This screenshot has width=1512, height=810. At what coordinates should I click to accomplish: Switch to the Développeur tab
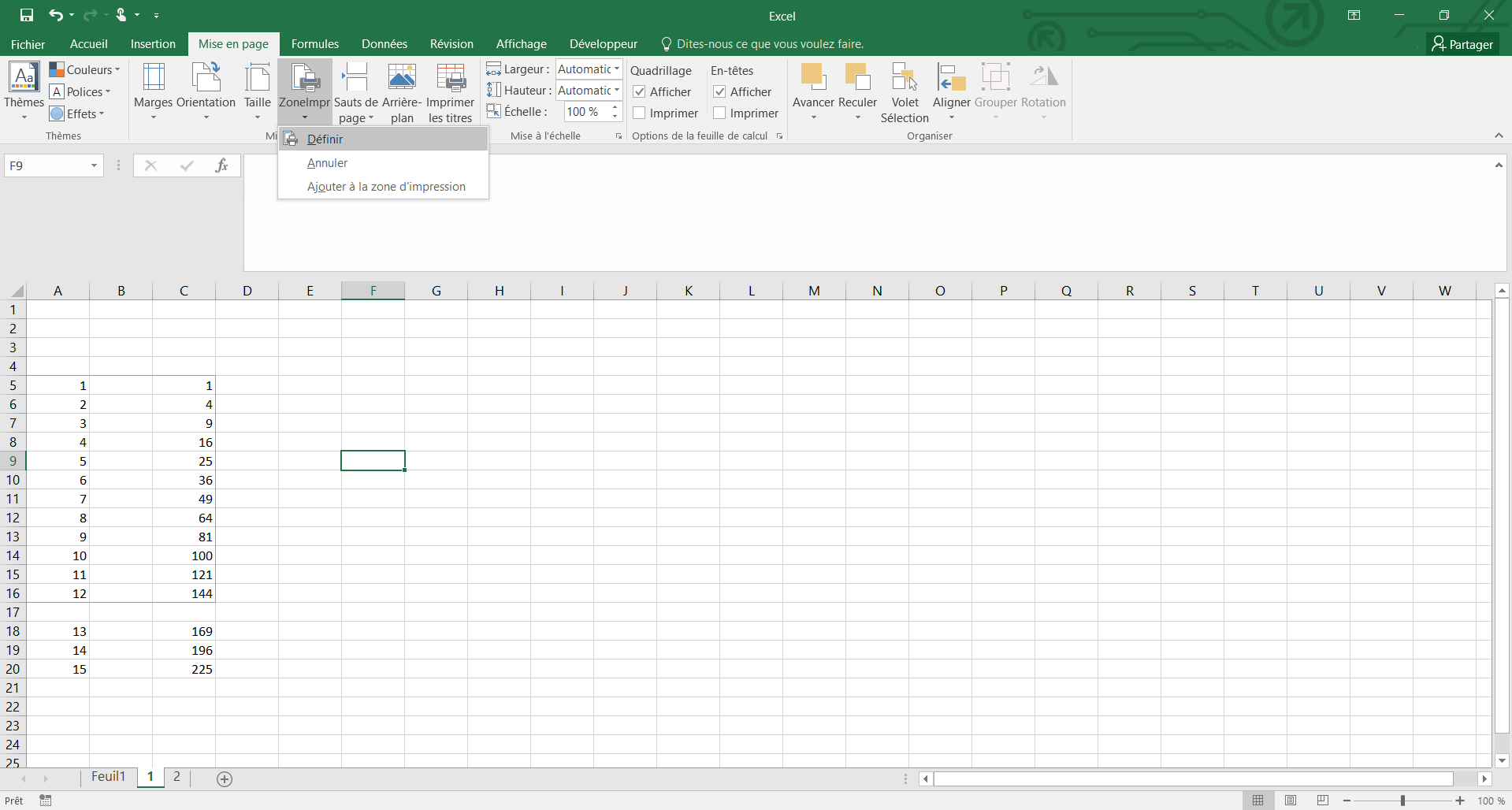coord(604,44)
